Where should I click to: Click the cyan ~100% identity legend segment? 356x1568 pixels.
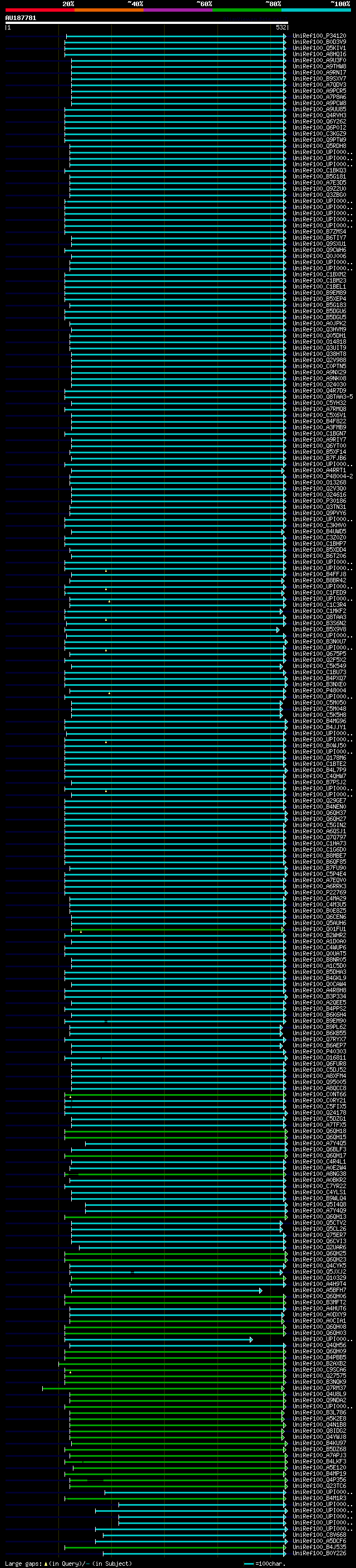tap(316, 10)
